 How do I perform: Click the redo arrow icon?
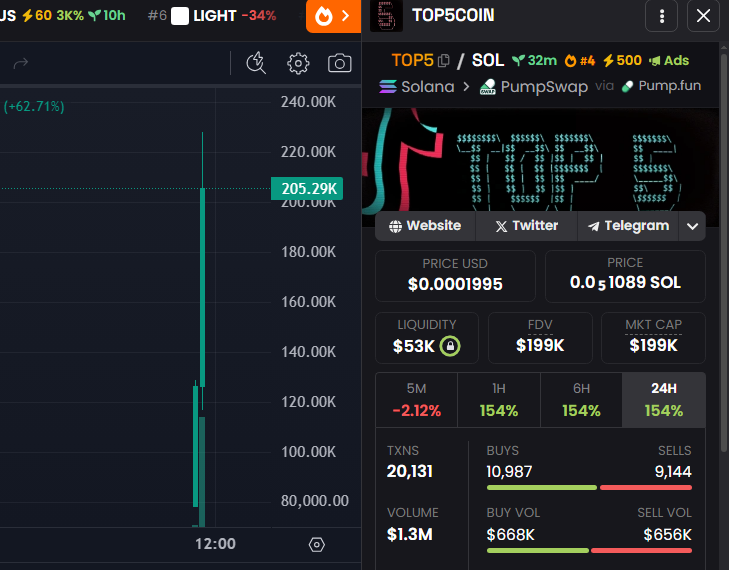pos(20,63)
